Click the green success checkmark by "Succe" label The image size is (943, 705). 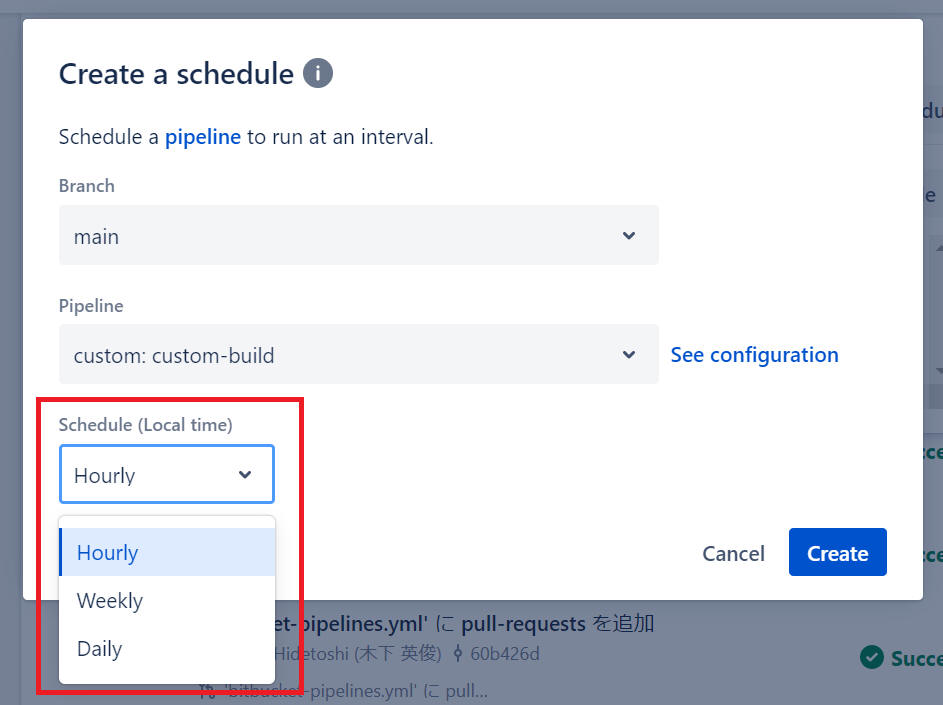coord(874,658)
